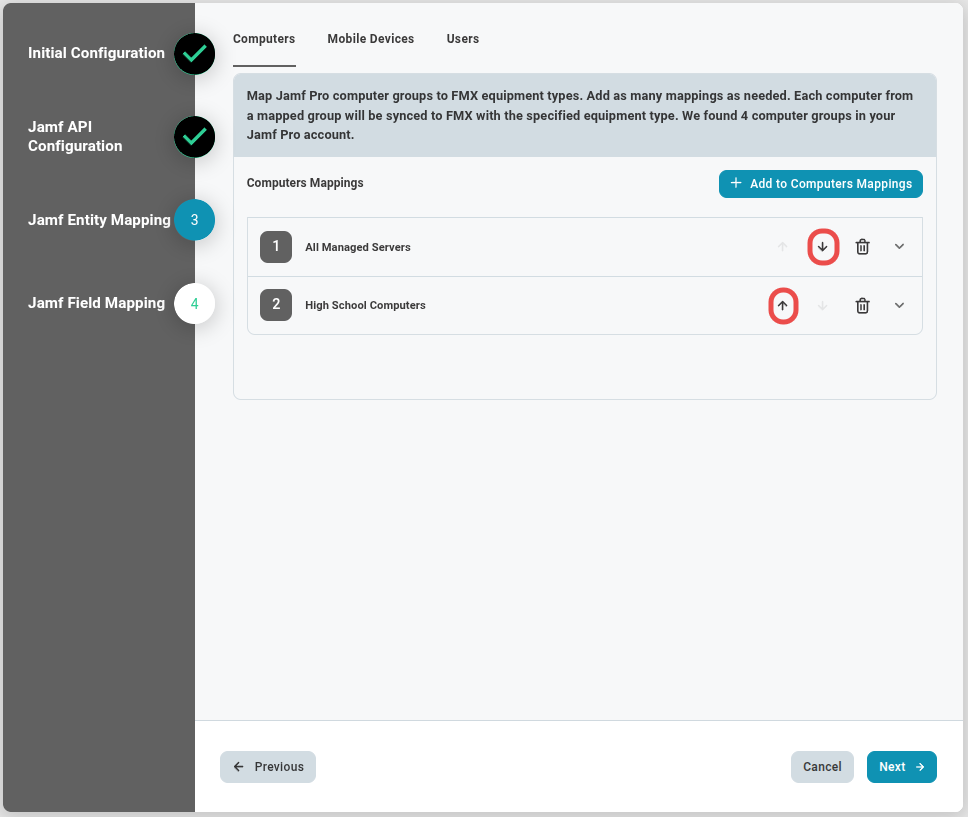The image size is (968, 817).
Task: Open the Mobile Devices tab
Action: click(x=370, y=39)
